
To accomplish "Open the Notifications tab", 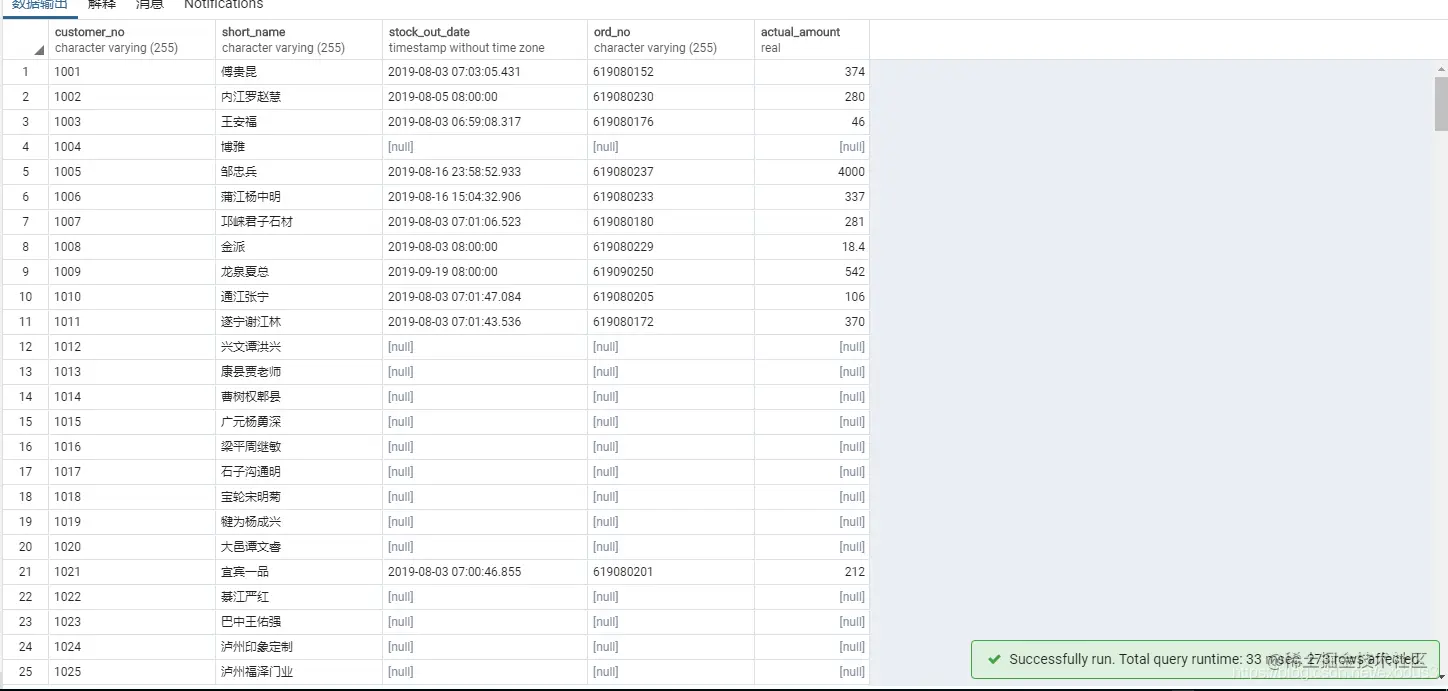I will click(223, 5).
